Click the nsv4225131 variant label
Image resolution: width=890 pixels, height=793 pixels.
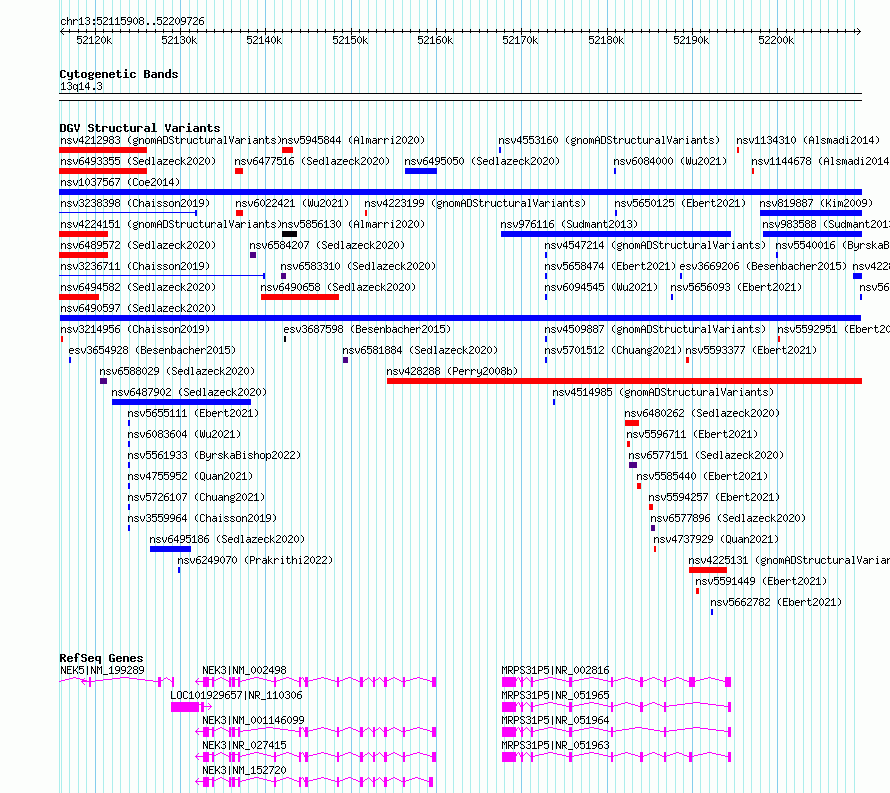[x=789, y=560]
